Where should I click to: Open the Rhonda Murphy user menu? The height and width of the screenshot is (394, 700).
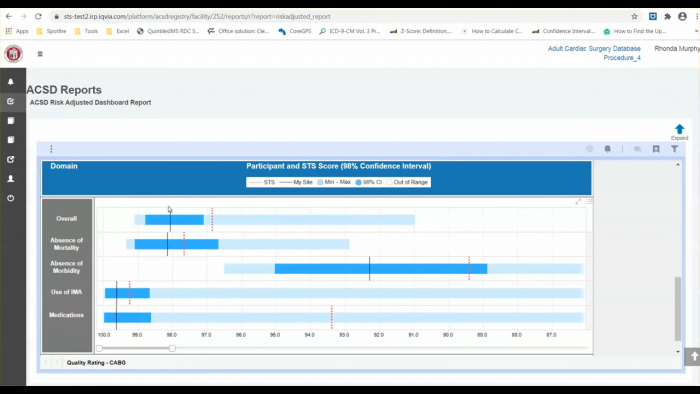coord(677,49)
